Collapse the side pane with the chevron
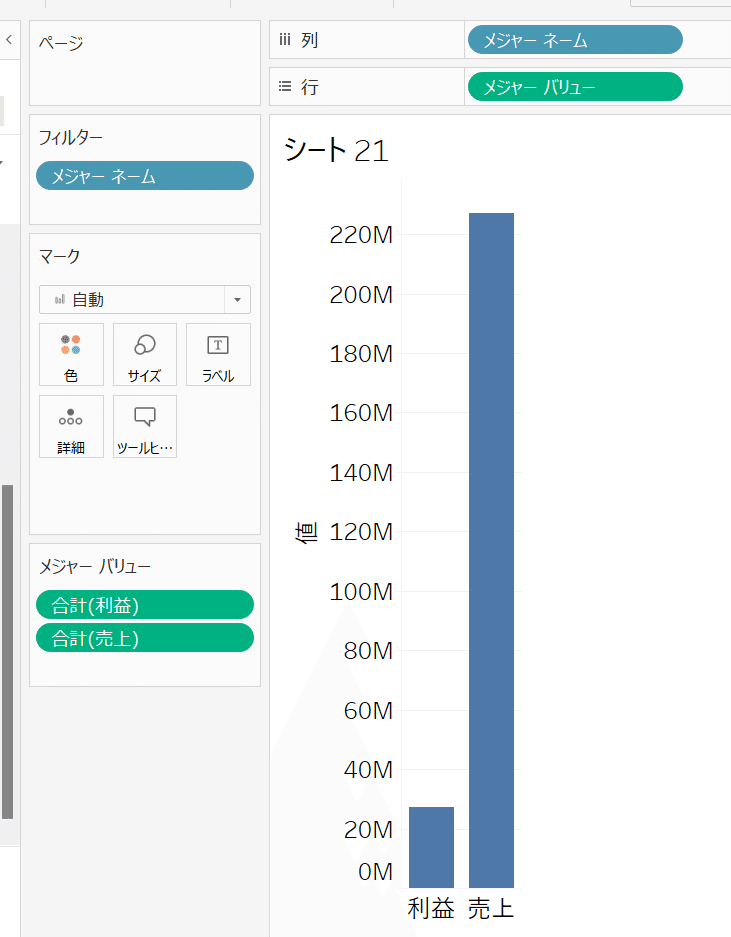 point(9,40)
